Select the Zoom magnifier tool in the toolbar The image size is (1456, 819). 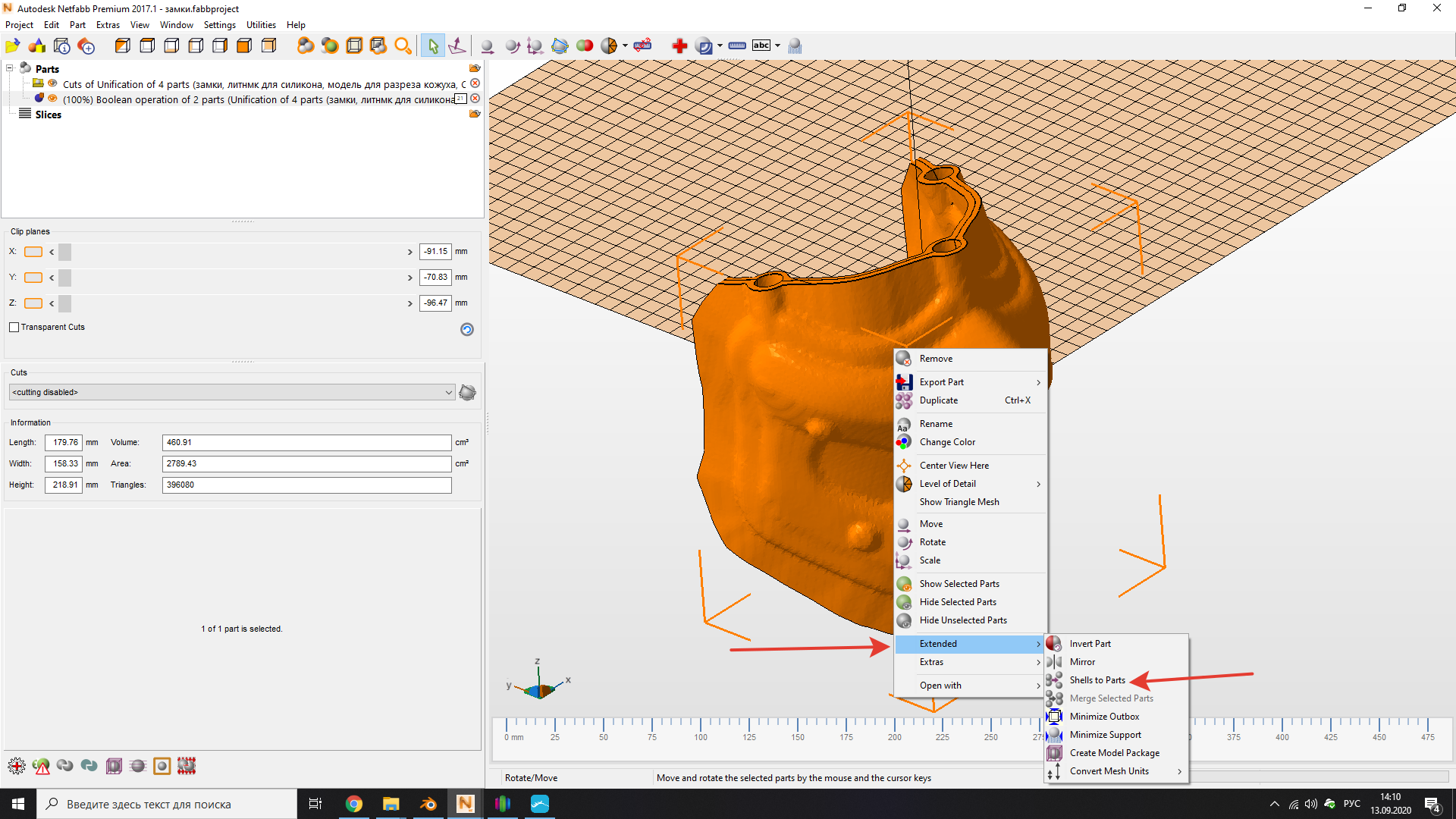[403, 45]
